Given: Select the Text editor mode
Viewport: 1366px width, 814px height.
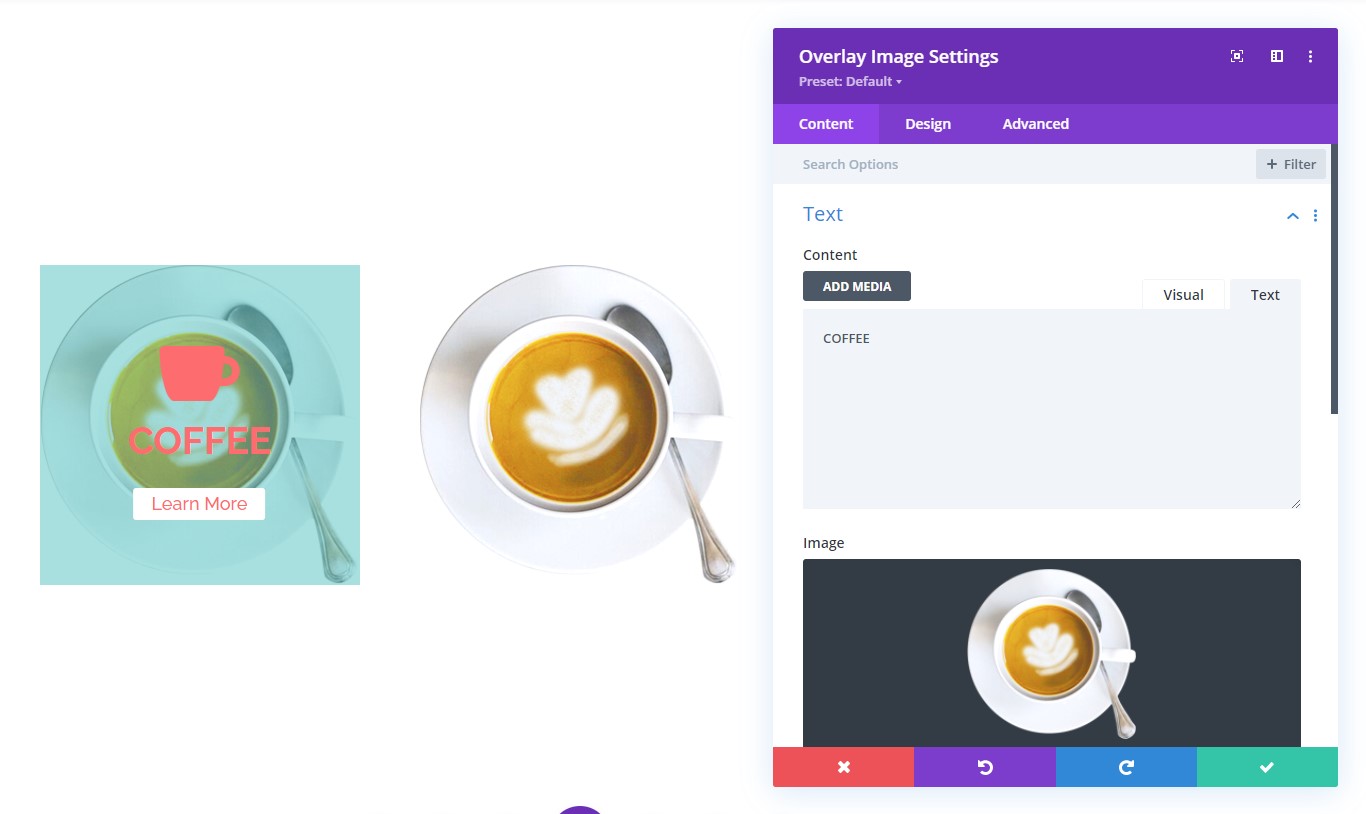Looking at the screenshot, I should [x=1265, y=294].
